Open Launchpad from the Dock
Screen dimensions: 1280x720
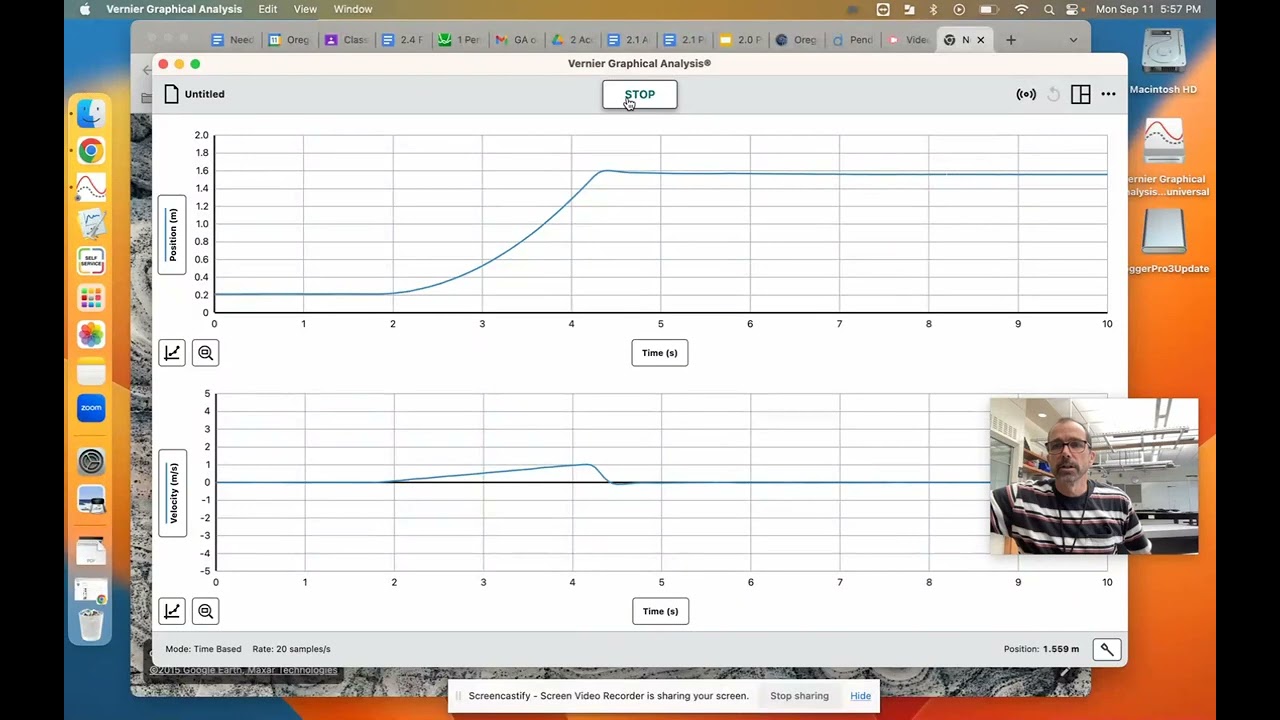91,297
